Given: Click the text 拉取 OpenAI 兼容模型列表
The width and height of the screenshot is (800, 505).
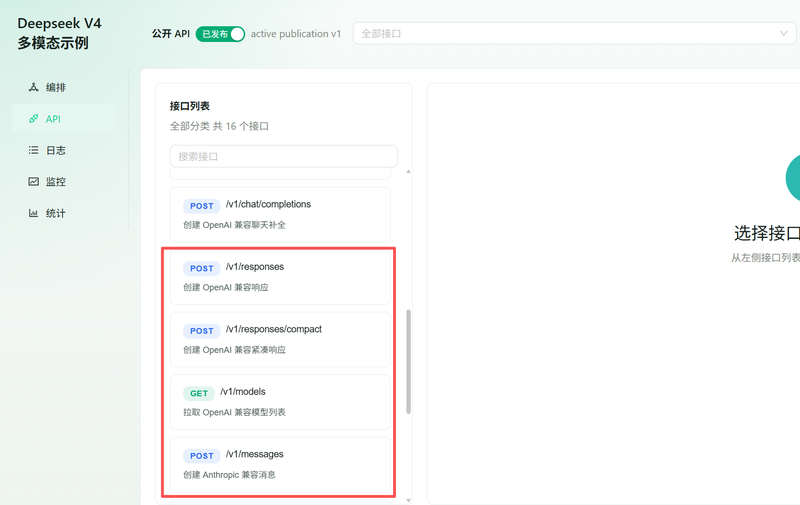Looking at the screenshot, I should [234, 412].
